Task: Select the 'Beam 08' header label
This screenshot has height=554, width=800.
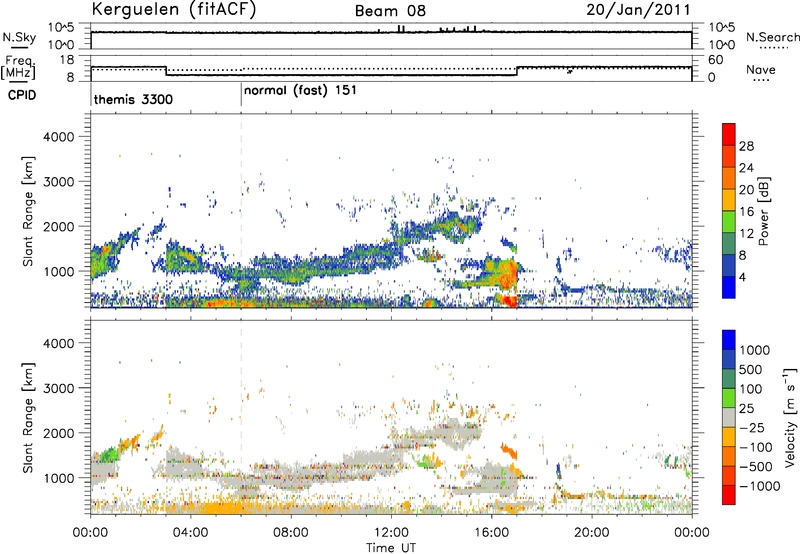Action: tap(390, 11)
